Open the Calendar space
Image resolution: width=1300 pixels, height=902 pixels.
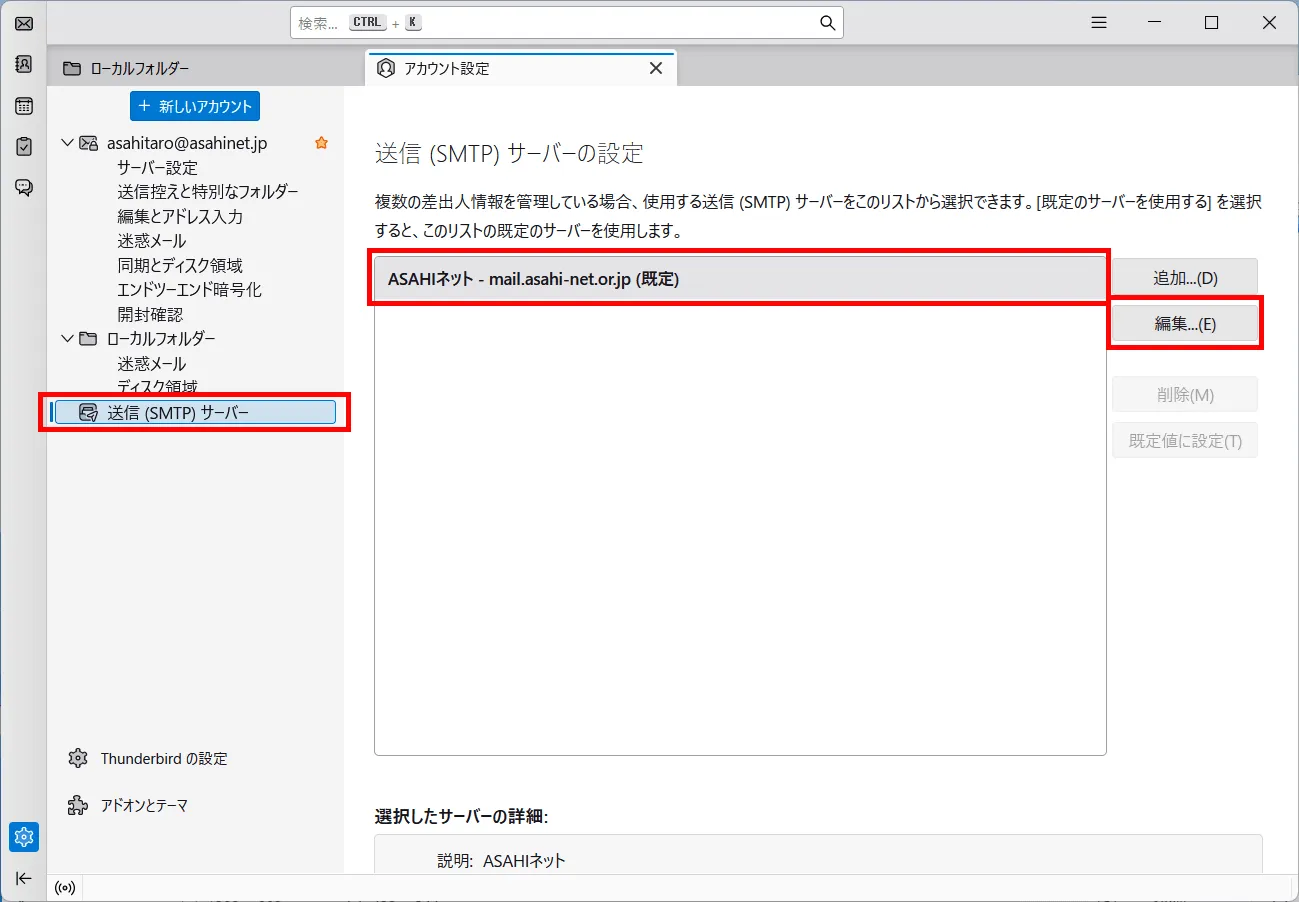click(23, 105)
